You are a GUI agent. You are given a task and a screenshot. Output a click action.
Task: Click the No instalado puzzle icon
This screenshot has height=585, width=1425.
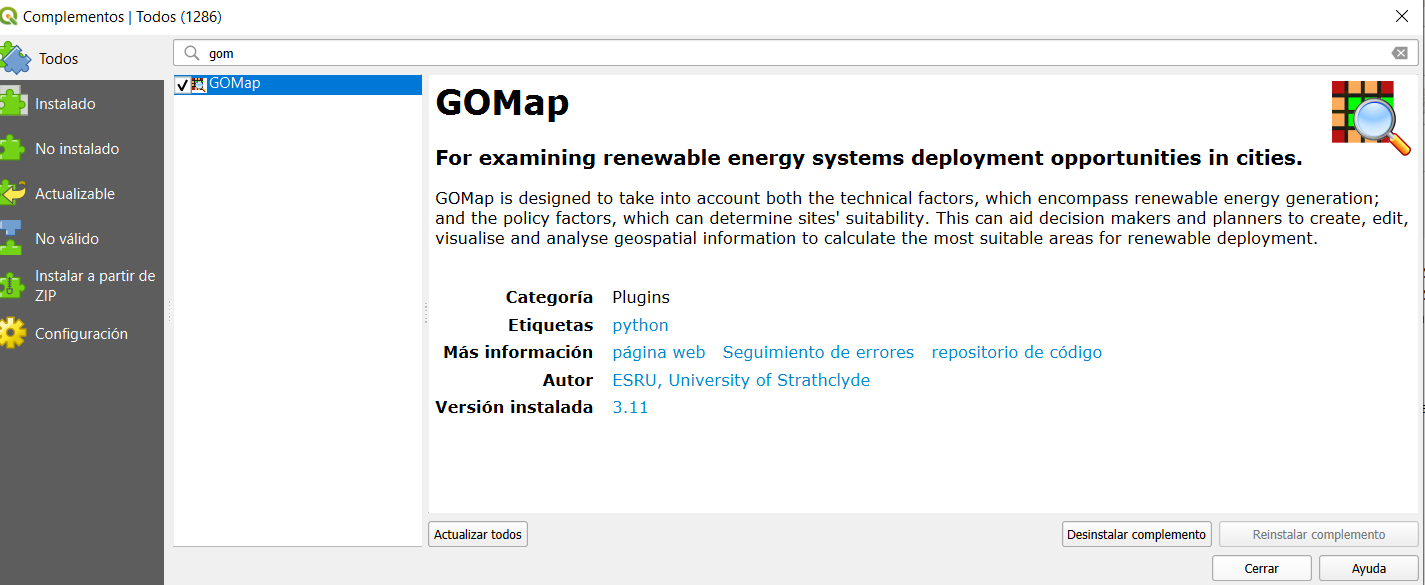pos(13,149)
